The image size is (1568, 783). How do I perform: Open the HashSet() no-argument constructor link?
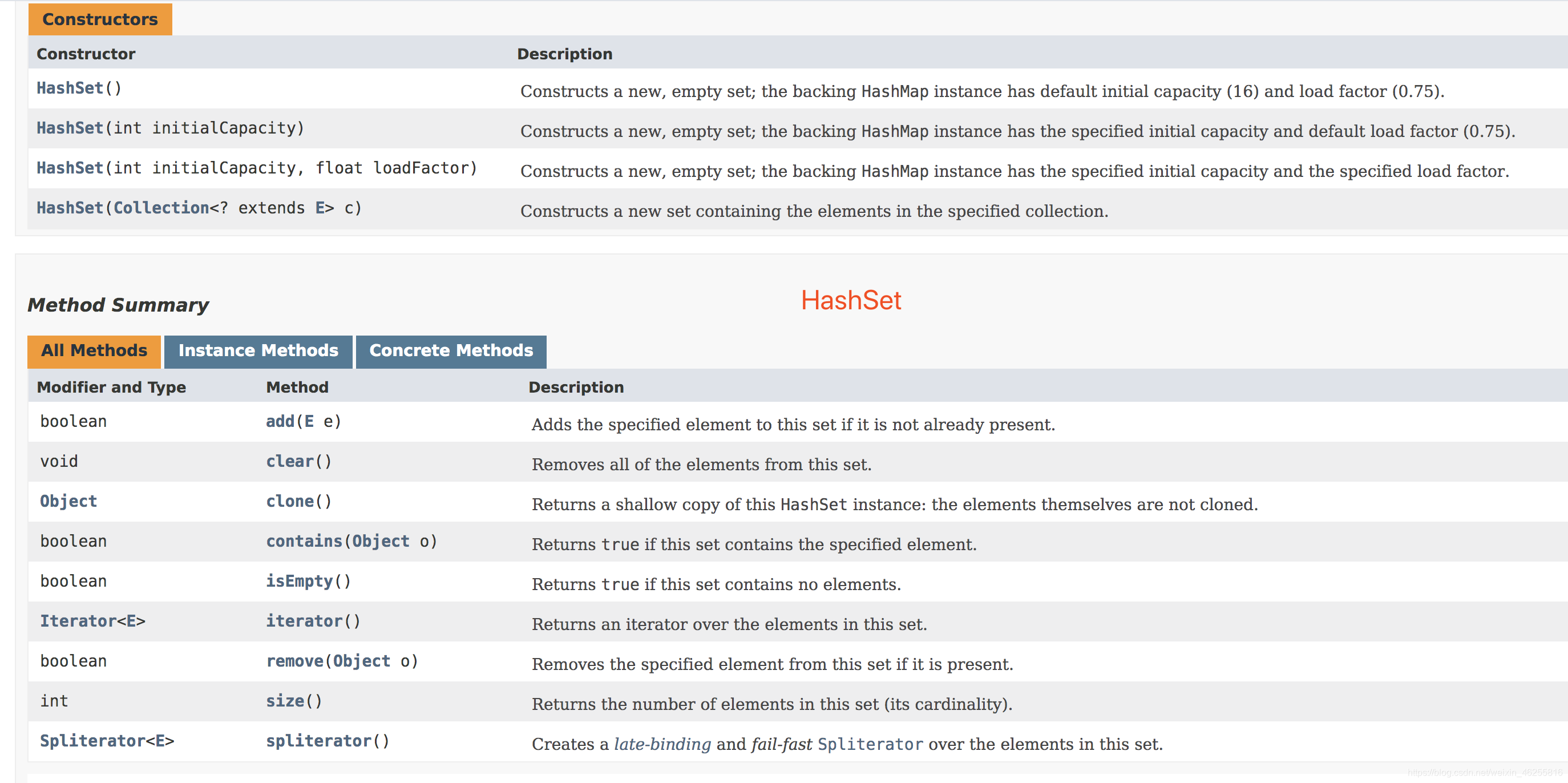70,88
